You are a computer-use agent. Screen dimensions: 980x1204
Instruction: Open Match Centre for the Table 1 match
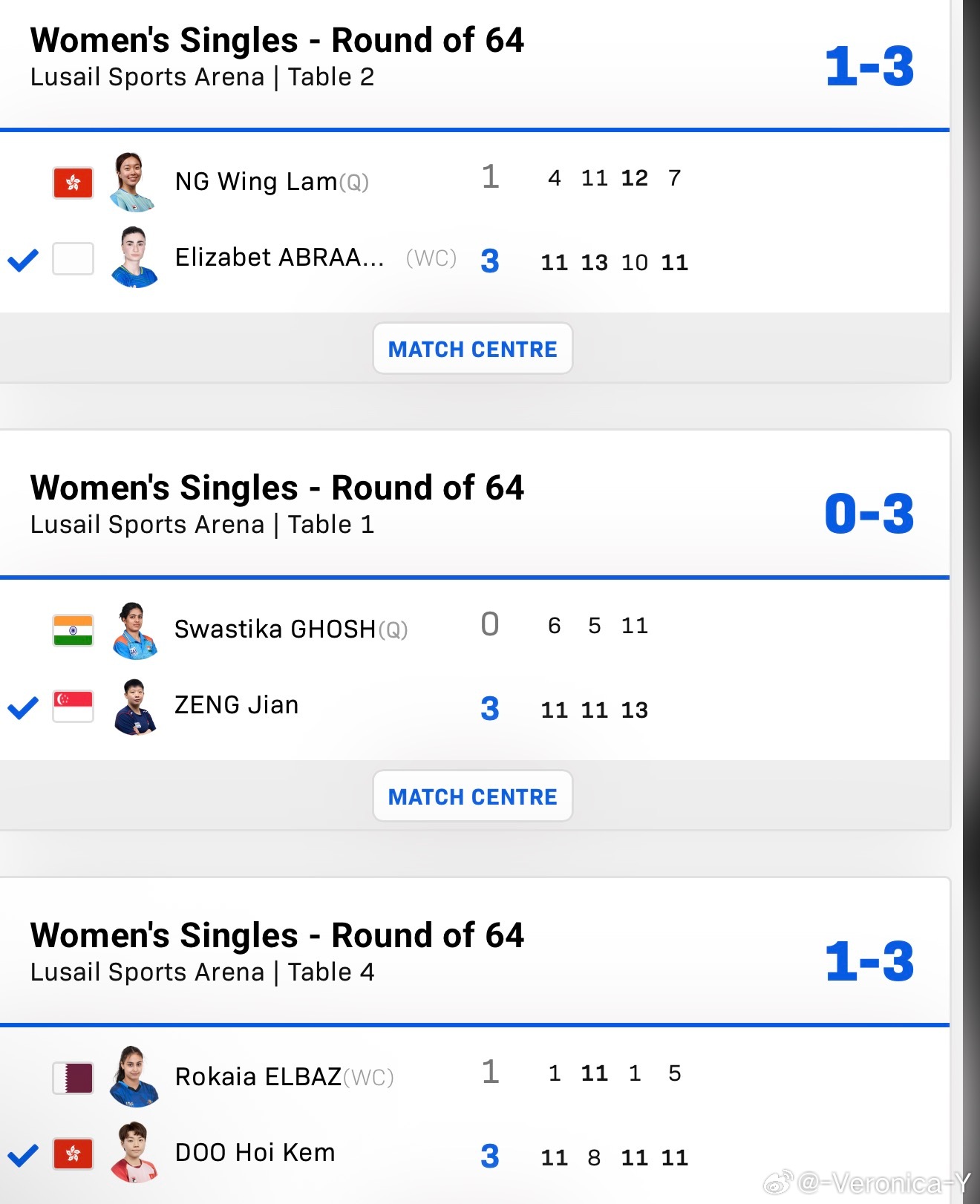[472, 796]
